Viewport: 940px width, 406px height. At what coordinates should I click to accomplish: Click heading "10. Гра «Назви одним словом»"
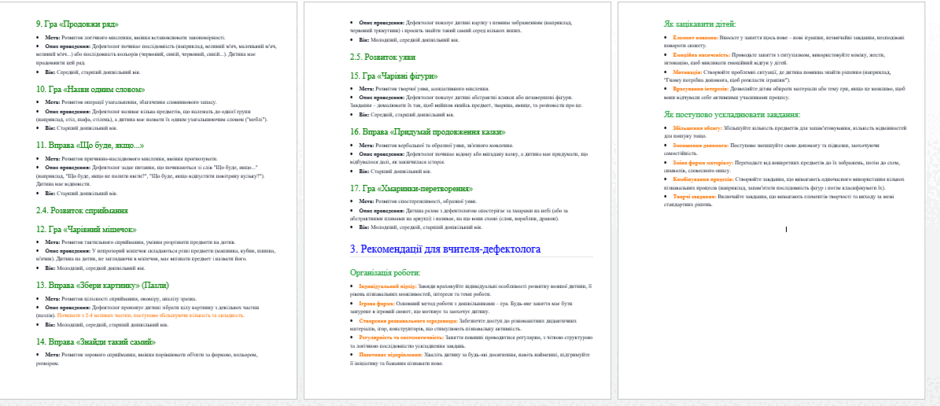91,89
